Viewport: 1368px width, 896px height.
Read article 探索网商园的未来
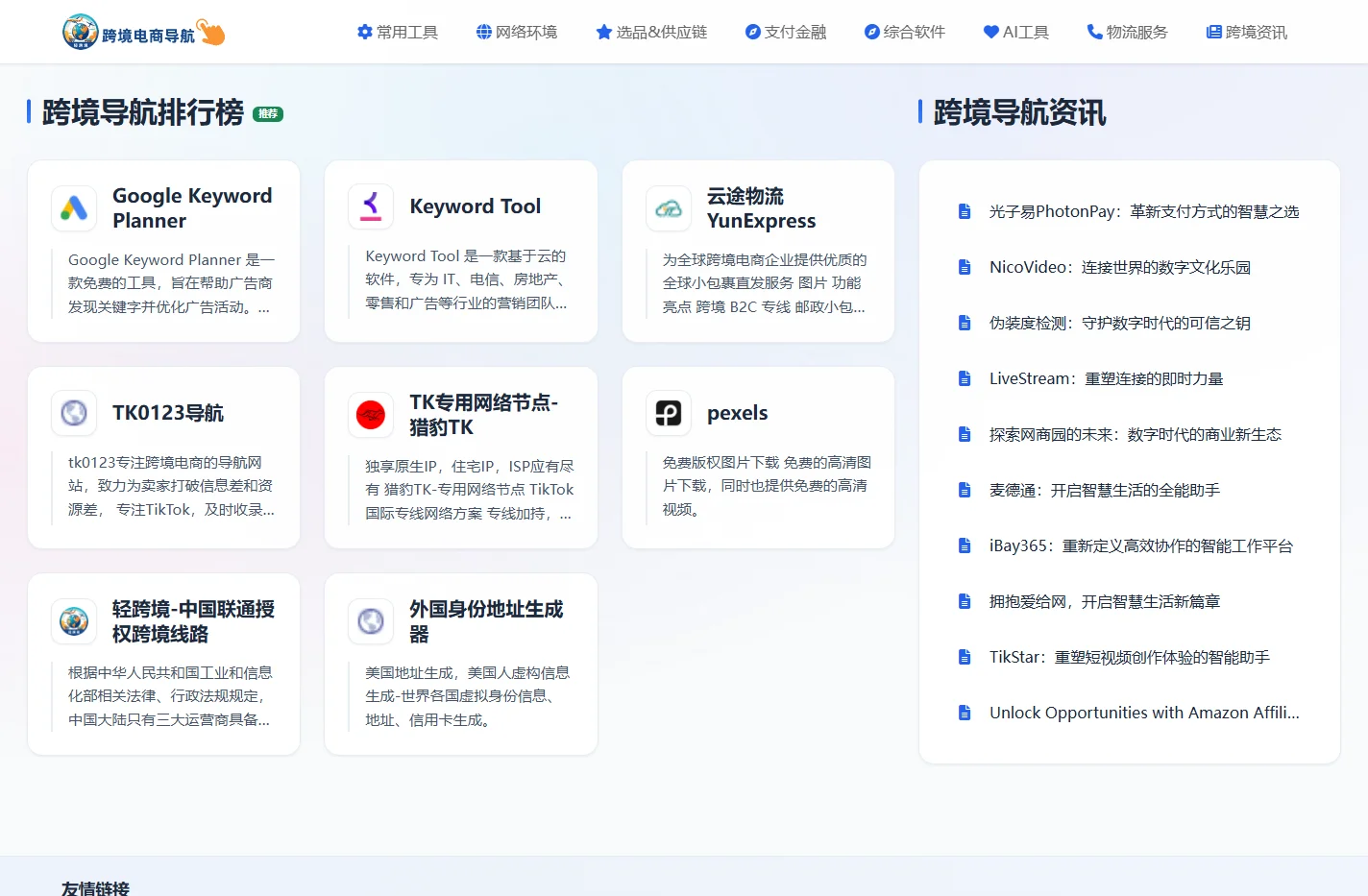point(1136,434)
